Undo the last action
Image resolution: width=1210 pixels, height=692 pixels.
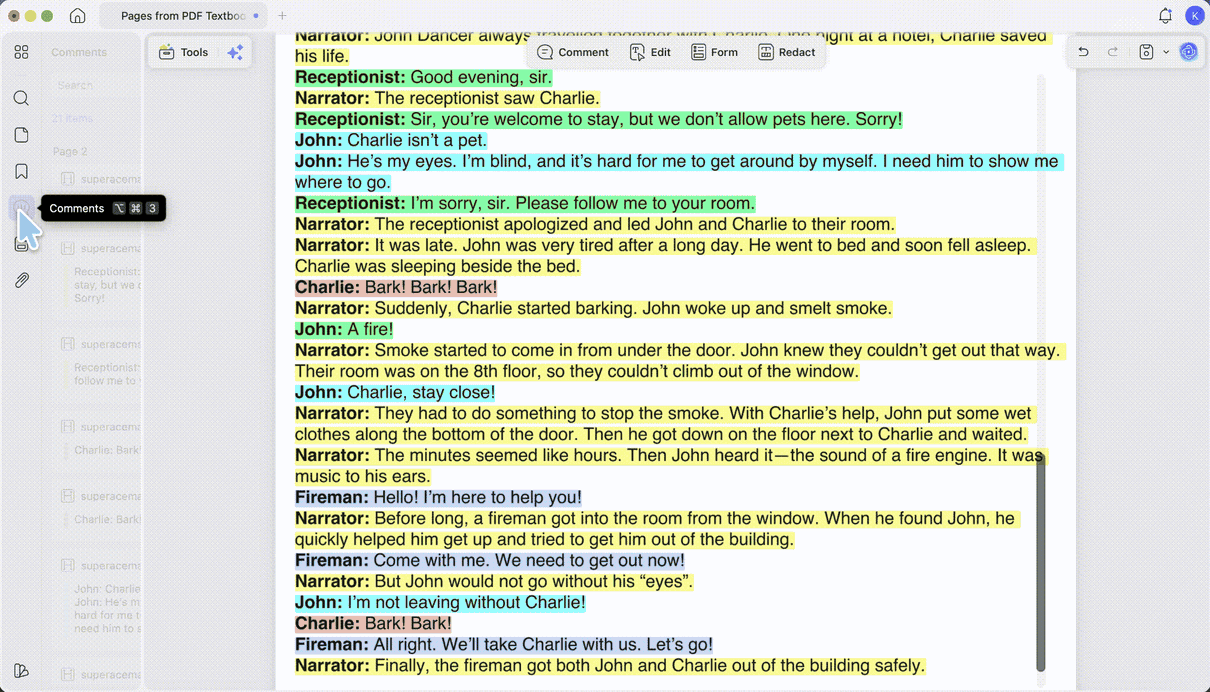1083,52
